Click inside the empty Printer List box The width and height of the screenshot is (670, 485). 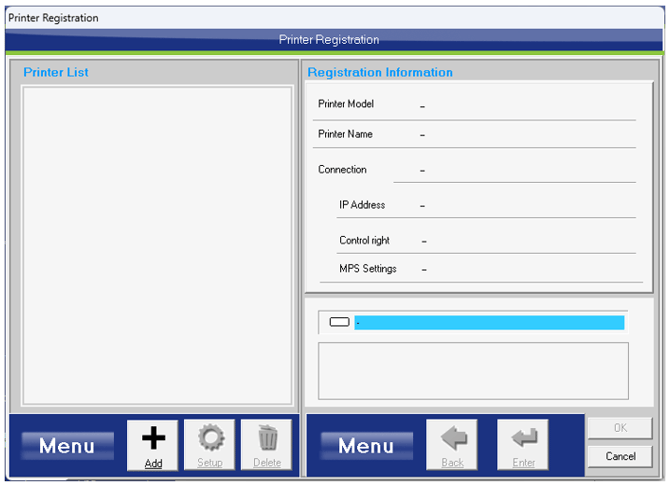(x=157, y=245)
